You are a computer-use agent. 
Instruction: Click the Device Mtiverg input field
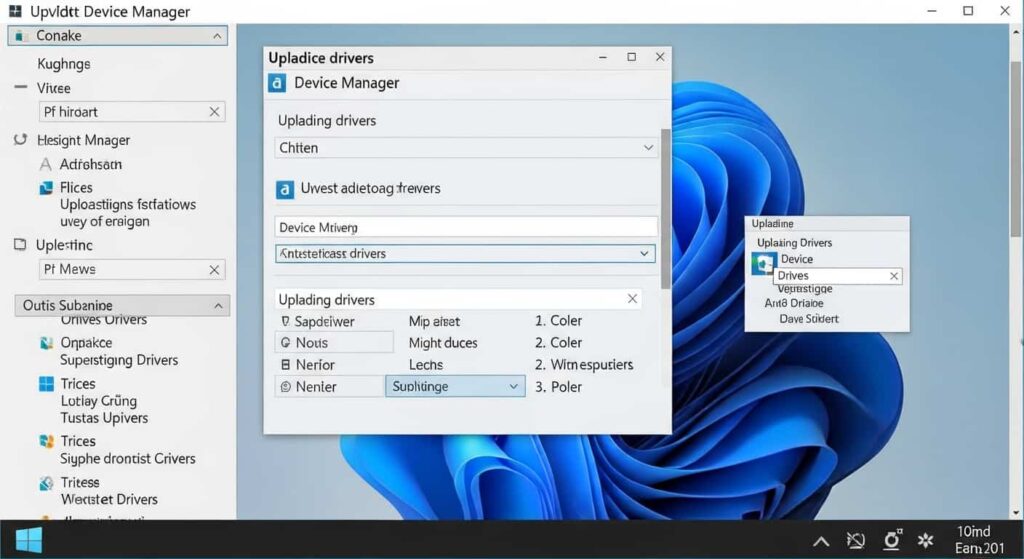pos(466,227)
